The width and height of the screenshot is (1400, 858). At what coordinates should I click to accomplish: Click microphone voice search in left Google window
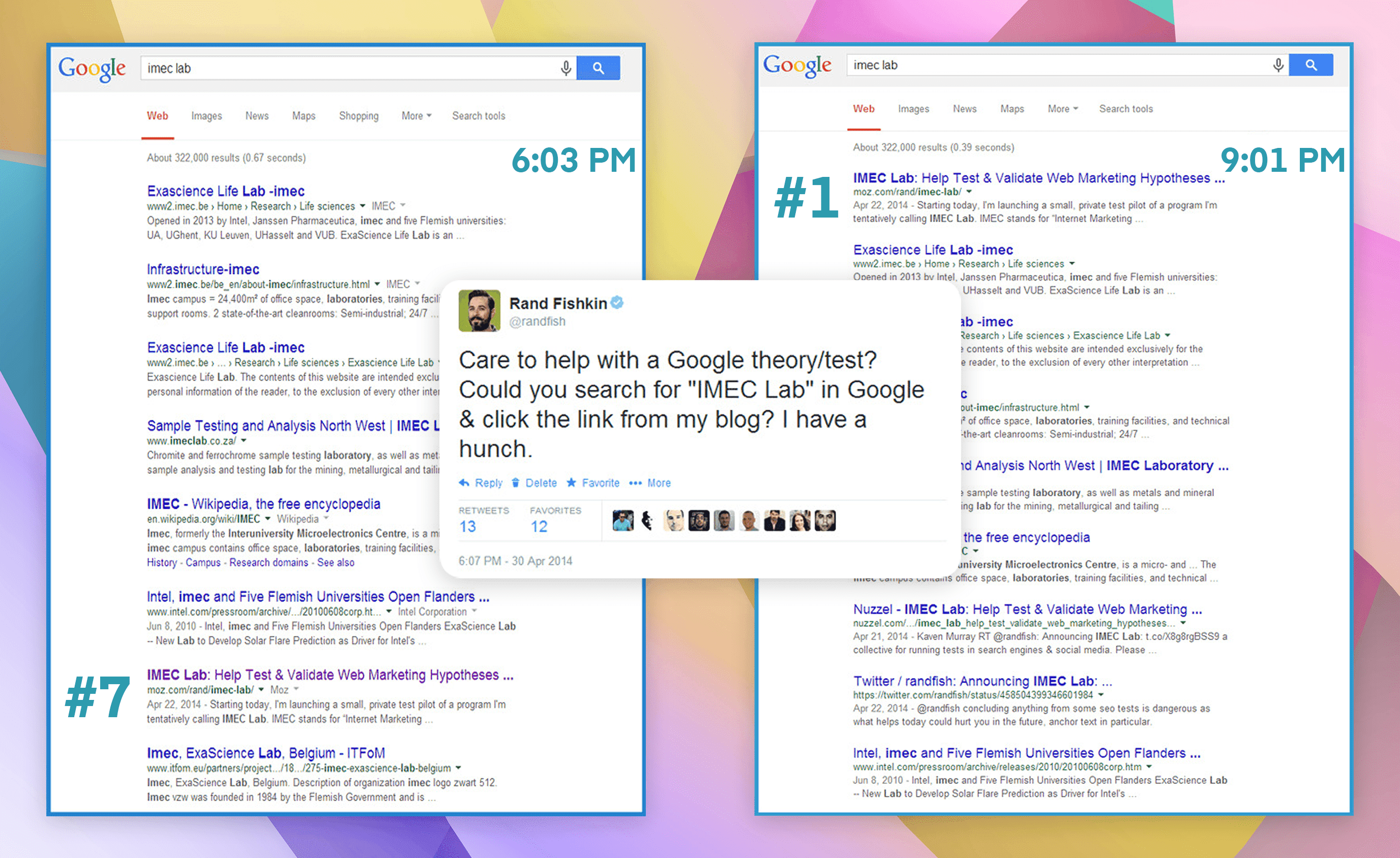pyautogui.click(x=566, y=68)
